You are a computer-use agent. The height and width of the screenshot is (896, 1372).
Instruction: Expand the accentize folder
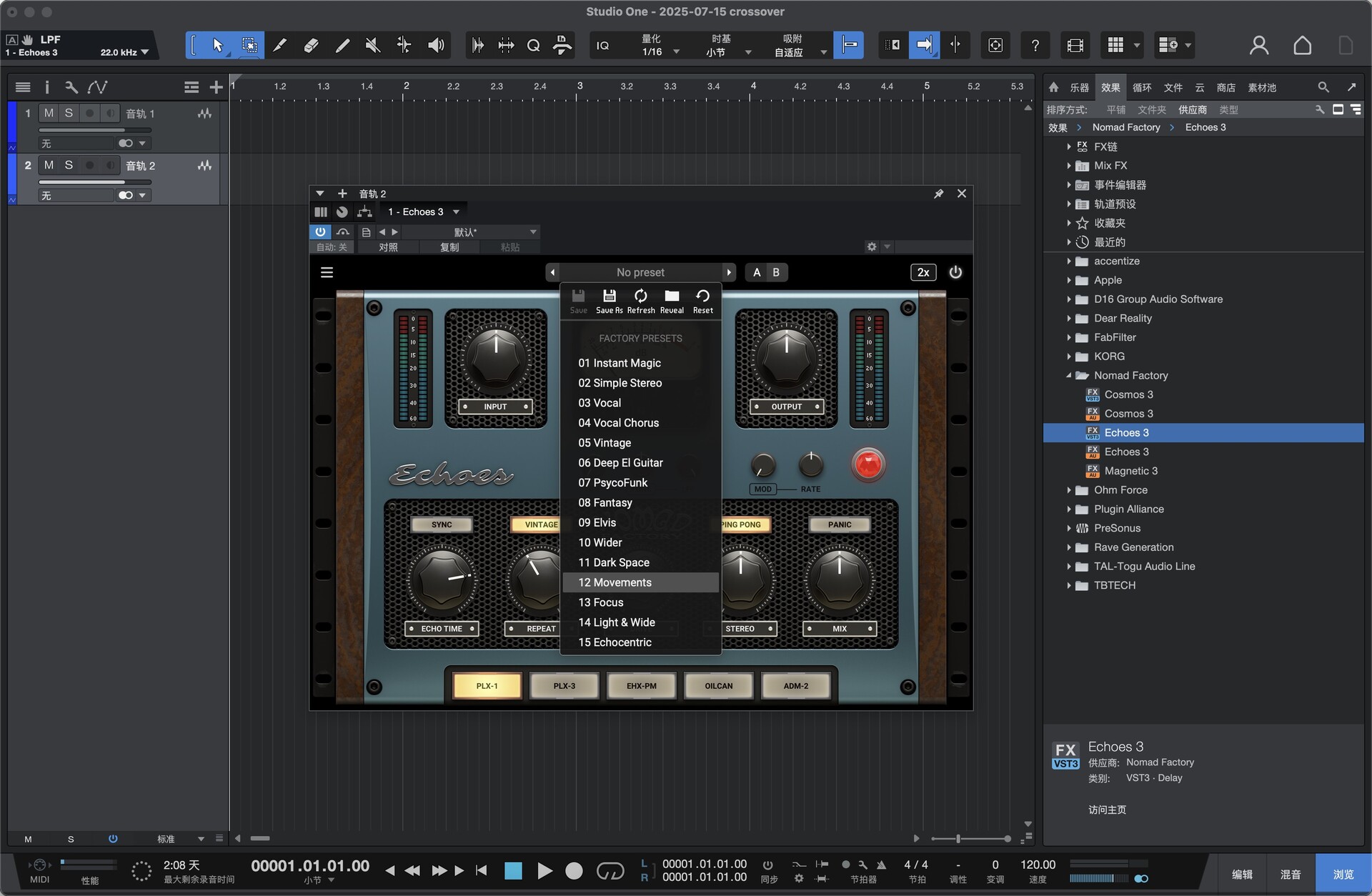click(x=1069, y=262)
